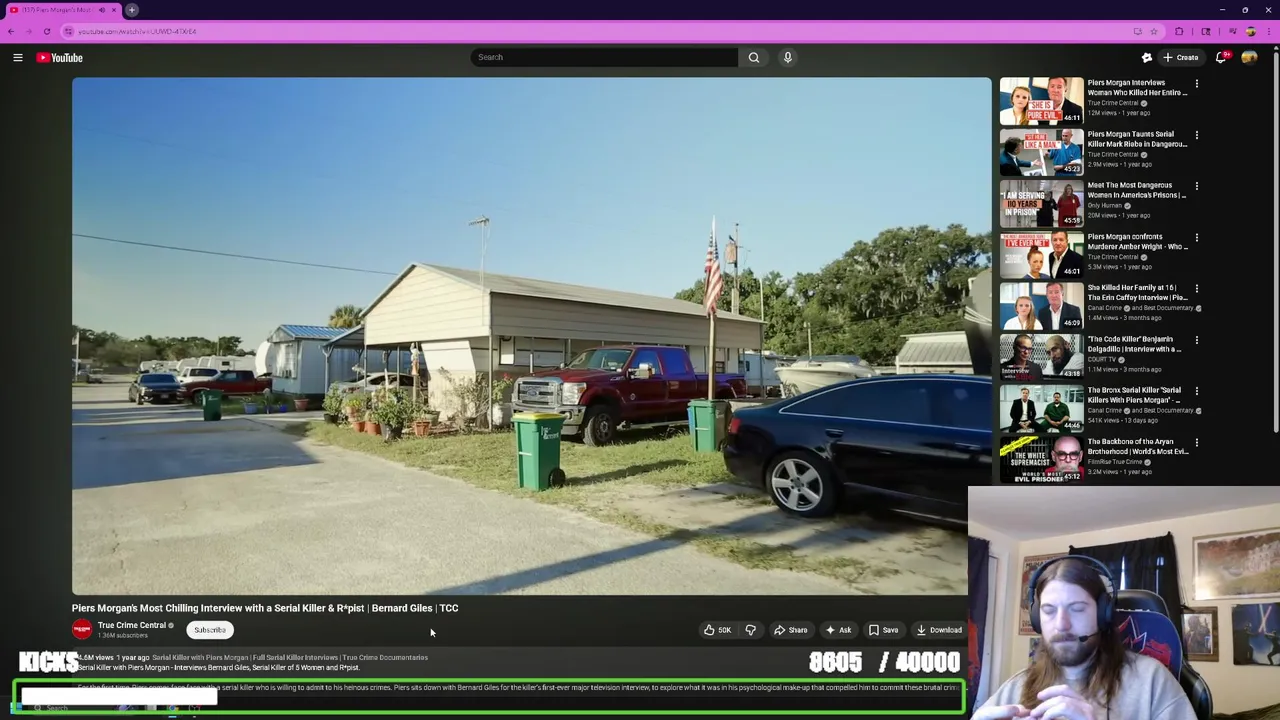Open the YouTube hamburger guide menu
The image size is (1280, 720).
click(x=18, y=58)
